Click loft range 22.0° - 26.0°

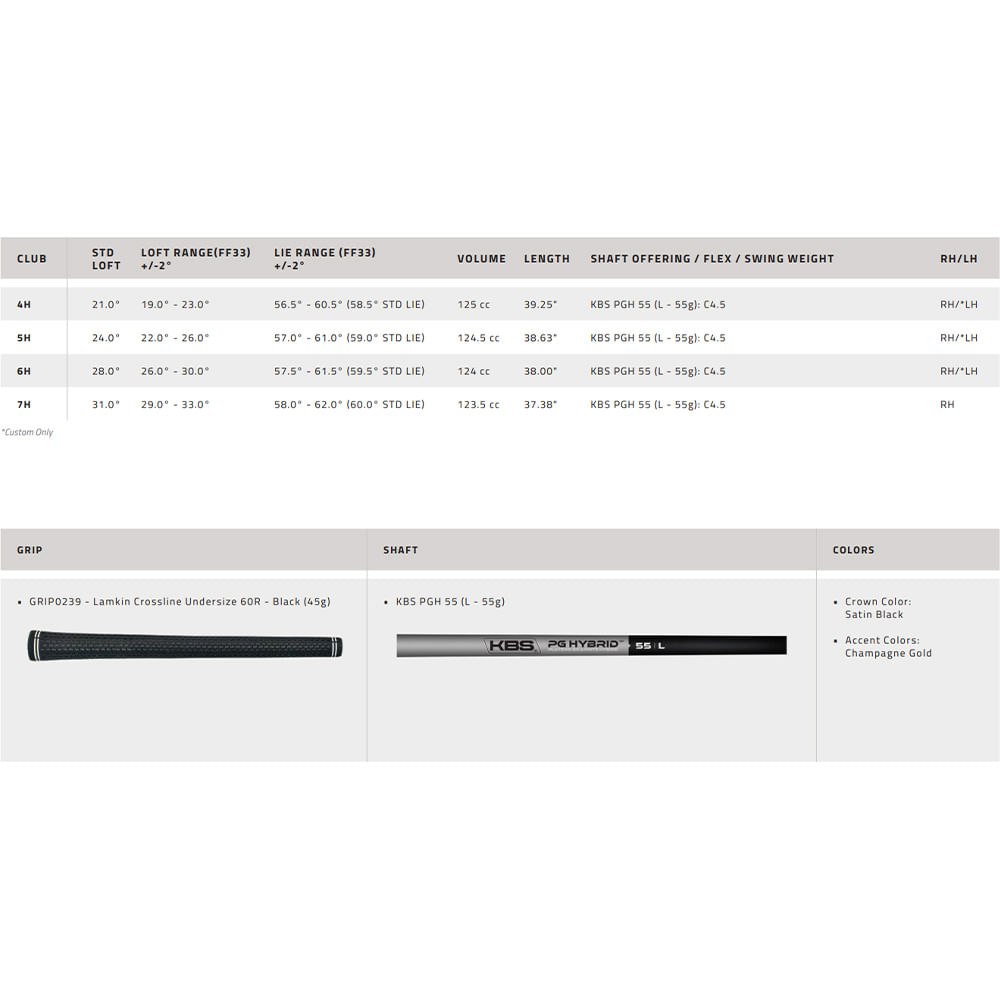click(x=175, y=338)
